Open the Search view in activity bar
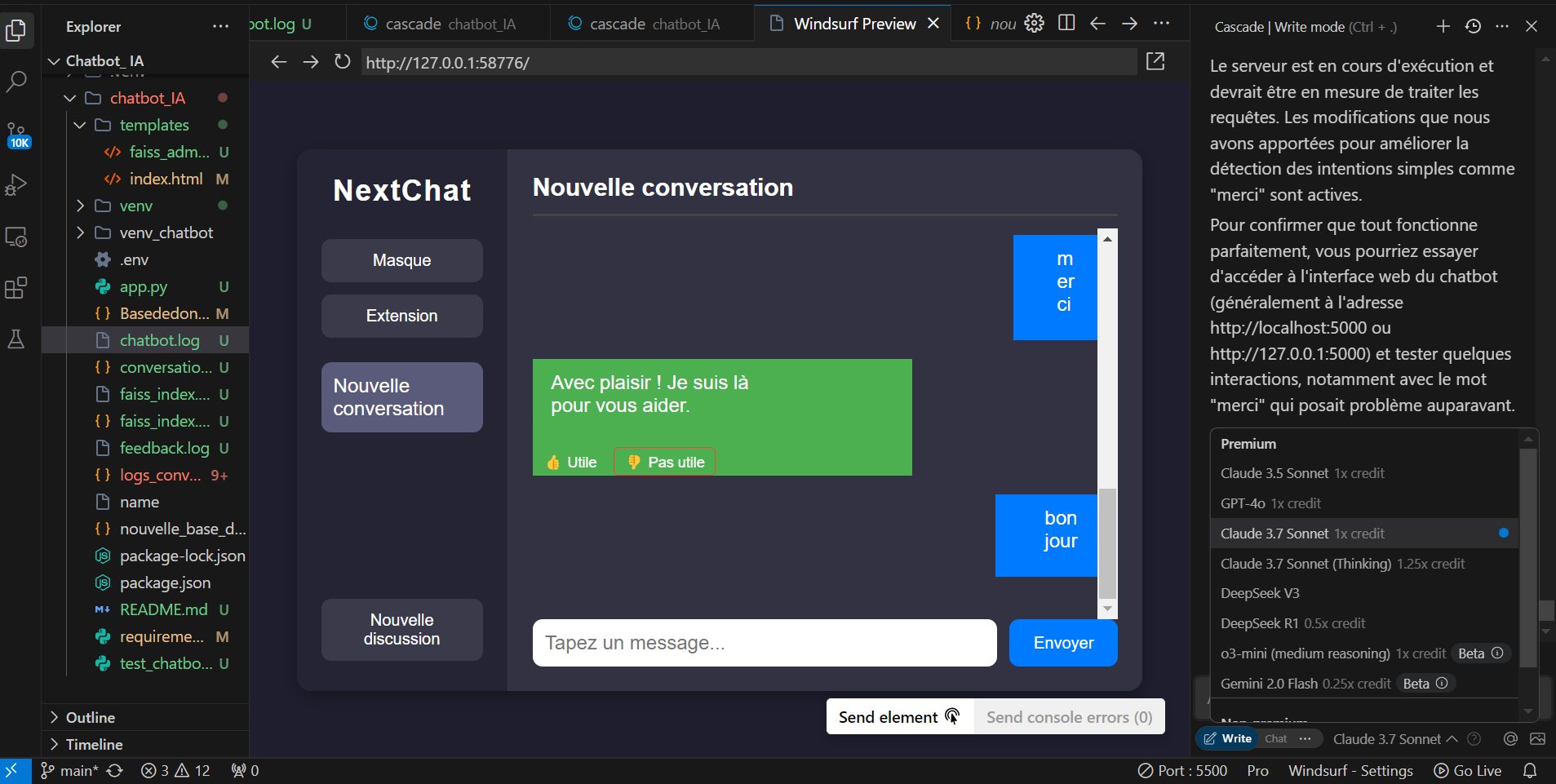The height and width of the screenshot is (784, 1556). (16, 82)
